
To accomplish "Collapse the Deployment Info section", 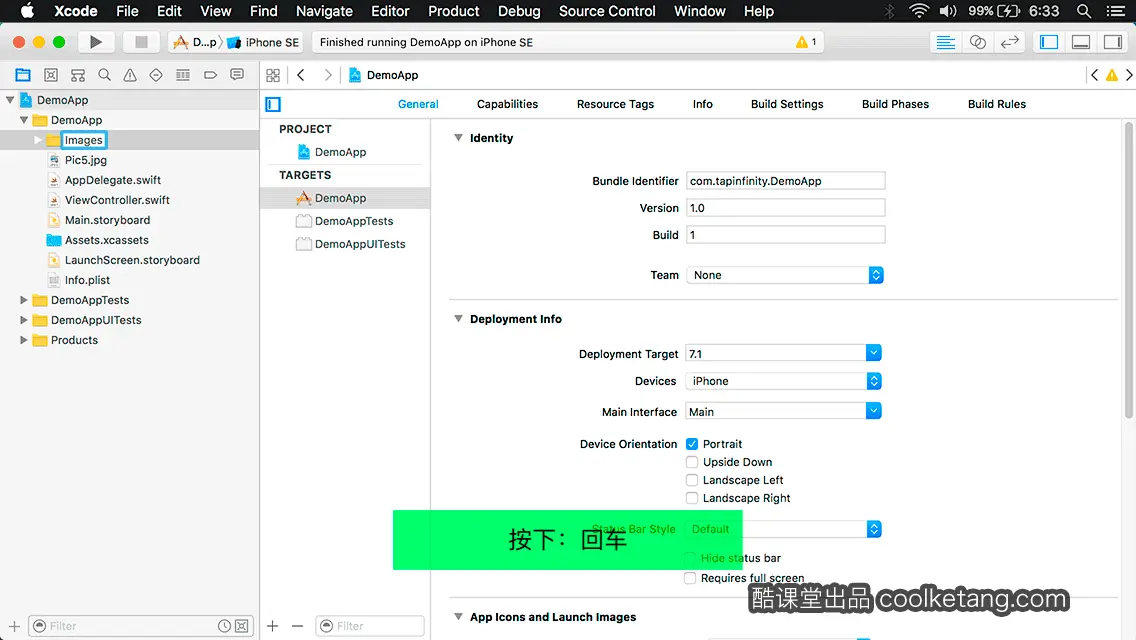I will tap(458, 318).
